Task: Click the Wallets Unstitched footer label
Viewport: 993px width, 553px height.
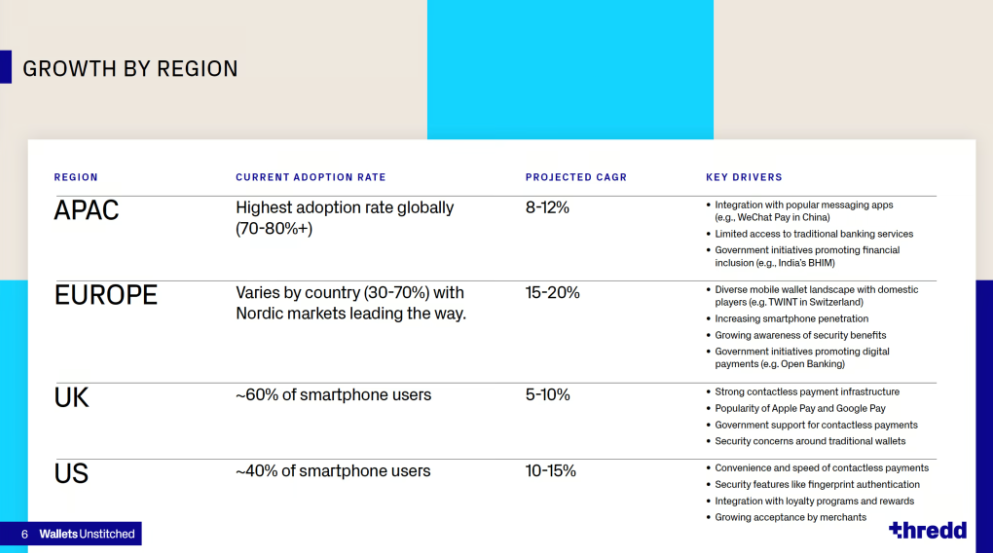Action: (87, 534)
